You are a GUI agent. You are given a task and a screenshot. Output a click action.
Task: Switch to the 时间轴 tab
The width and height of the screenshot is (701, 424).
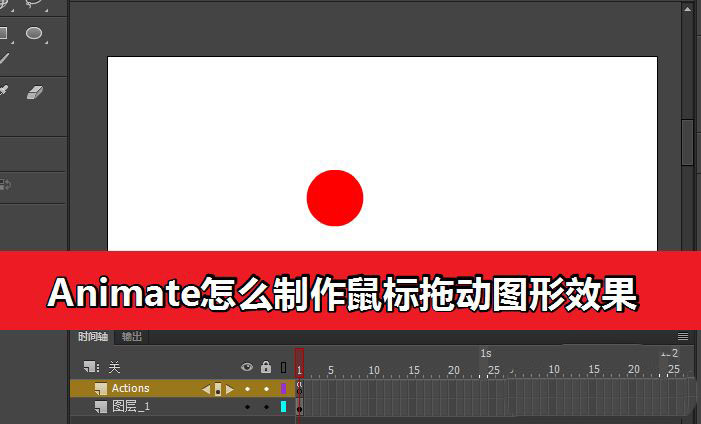(93, 336)
